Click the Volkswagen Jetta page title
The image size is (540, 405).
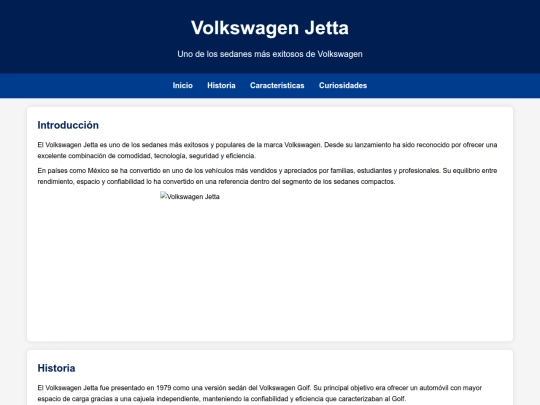[x=270, y=28]
